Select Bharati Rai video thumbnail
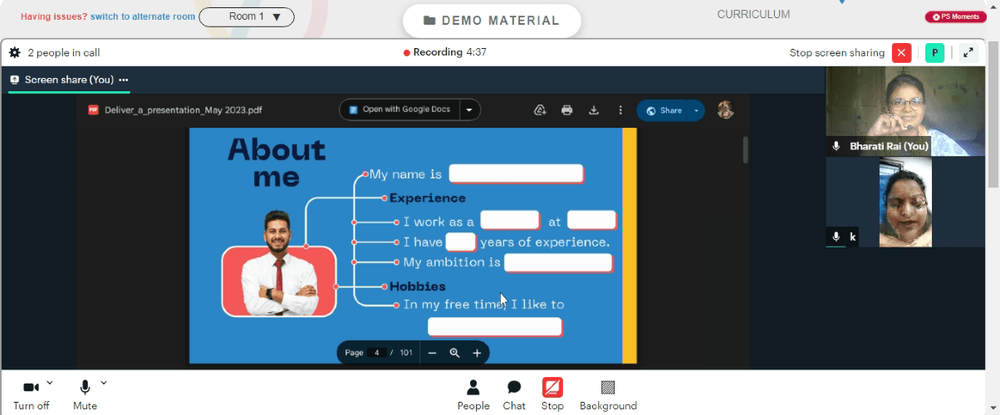Screen dimensions: 1000x415 point(906,111)
